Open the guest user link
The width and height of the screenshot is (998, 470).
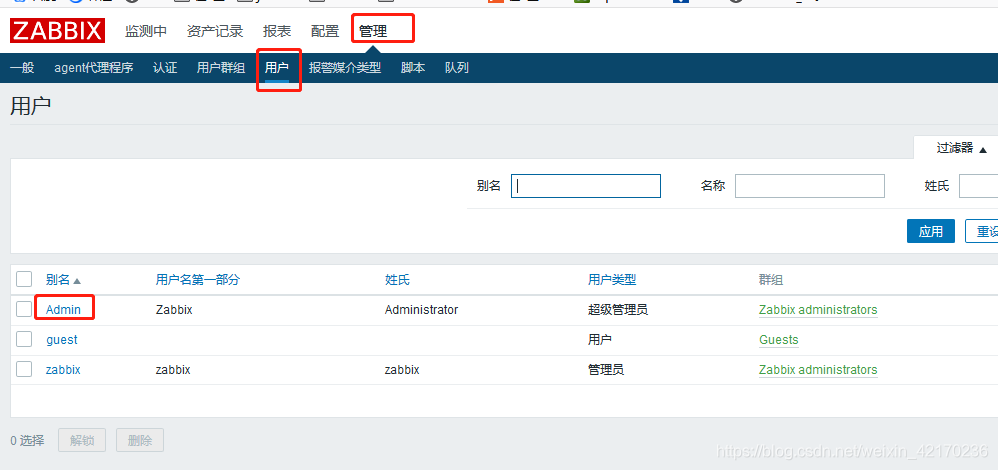(62, 339)
